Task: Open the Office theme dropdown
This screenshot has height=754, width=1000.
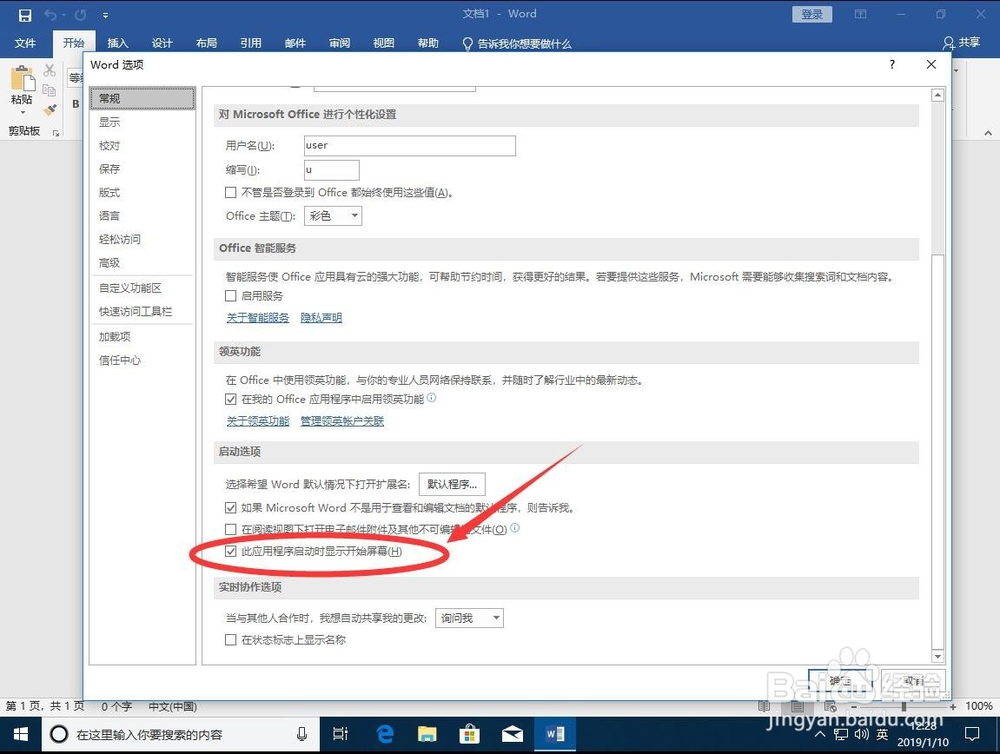Action: pyautogui.click(x=333, y=216)
